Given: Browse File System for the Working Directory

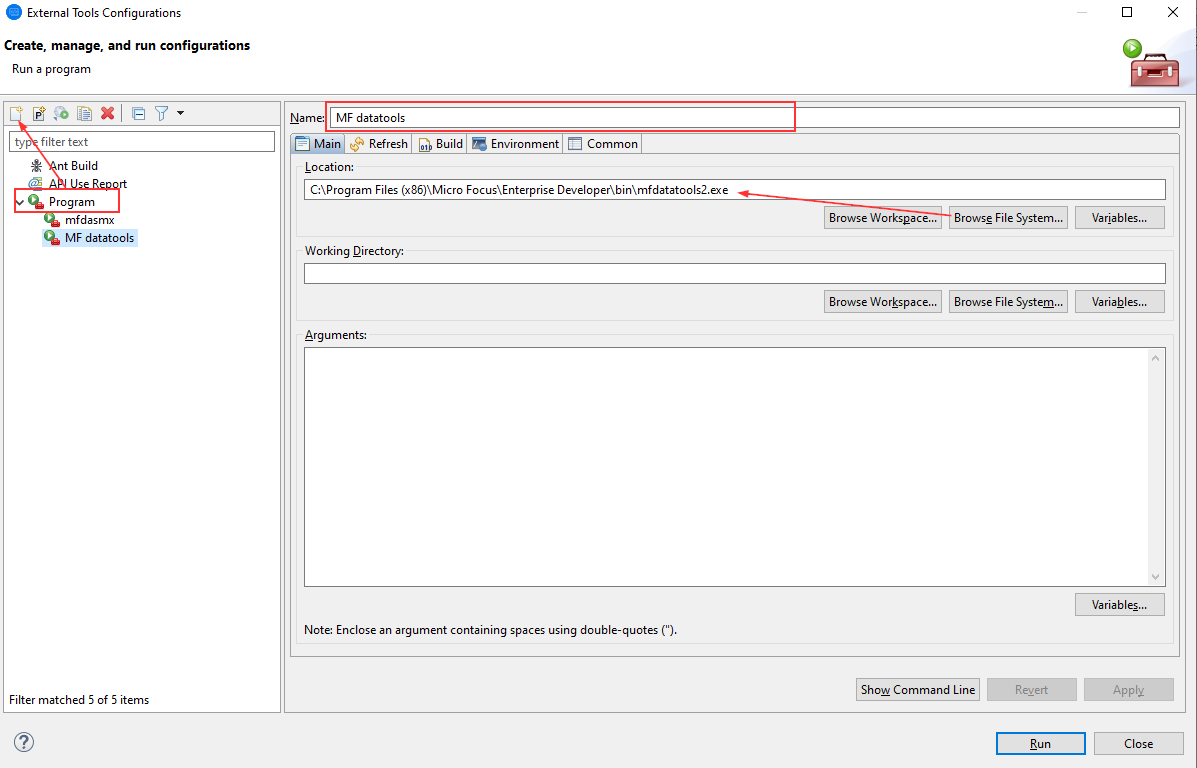Looking at the screenshot, I should 1008,301.
